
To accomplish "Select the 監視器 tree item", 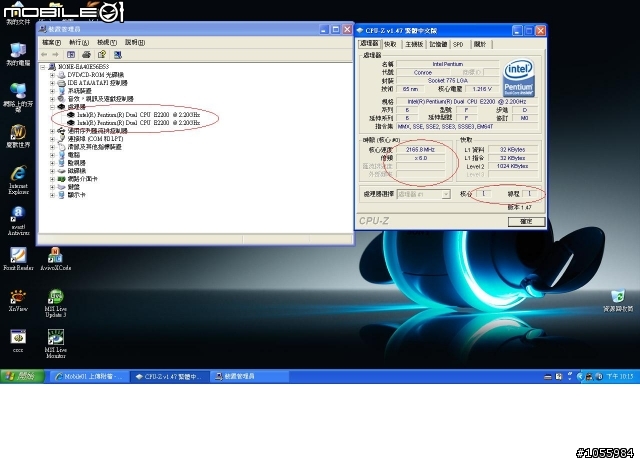I will pos(77,163).
